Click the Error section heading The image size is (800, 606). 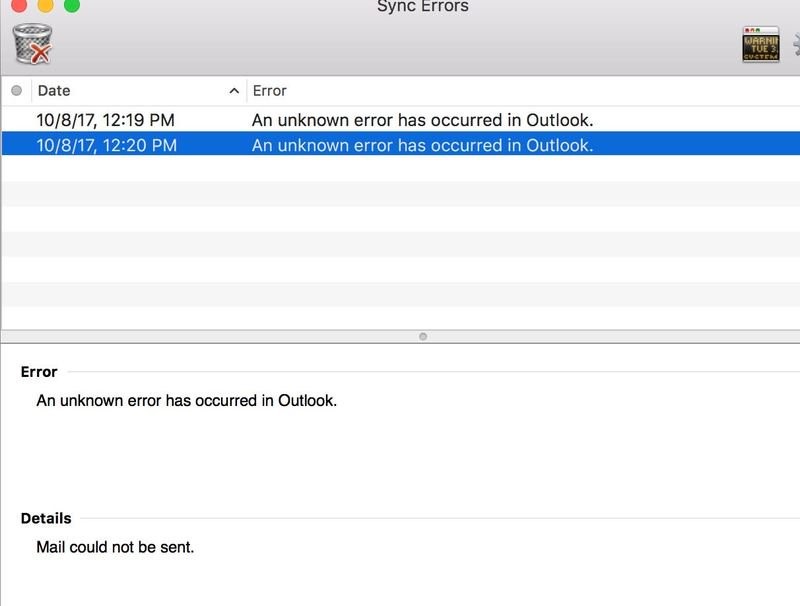[x=39, y=372]
